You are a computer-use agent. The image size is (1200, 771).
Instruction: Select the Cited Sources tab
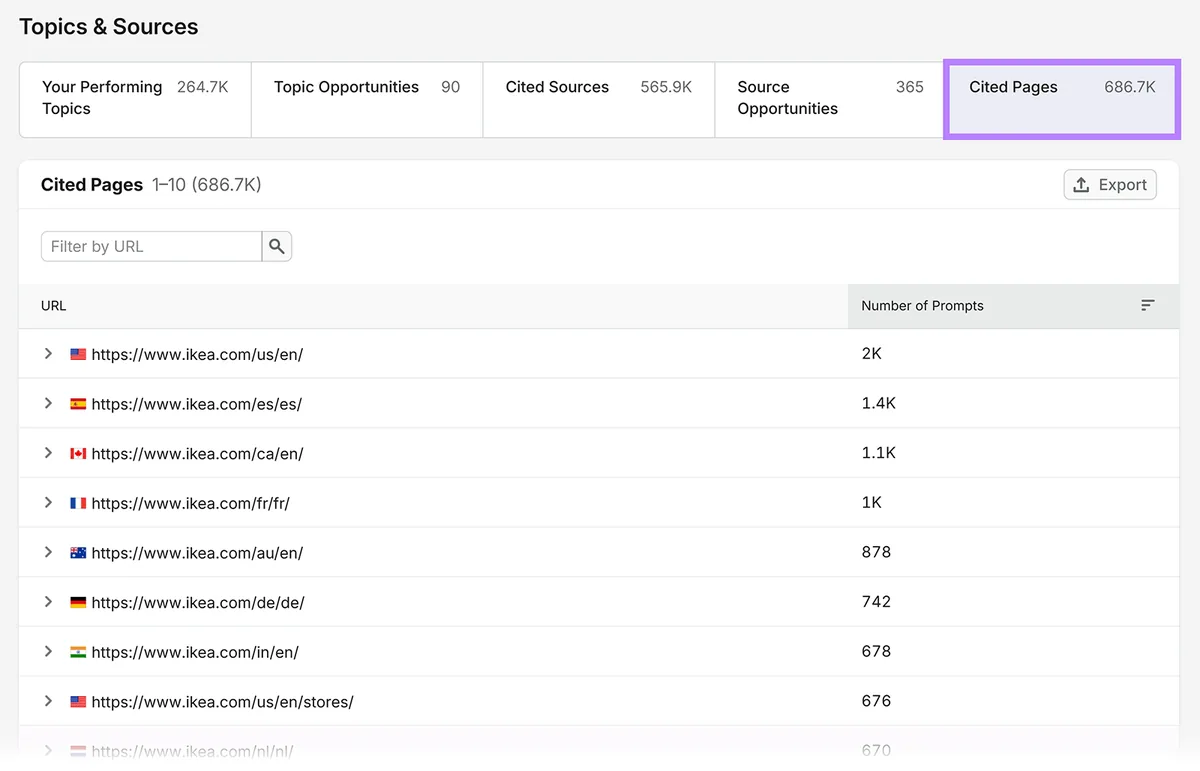599,99
